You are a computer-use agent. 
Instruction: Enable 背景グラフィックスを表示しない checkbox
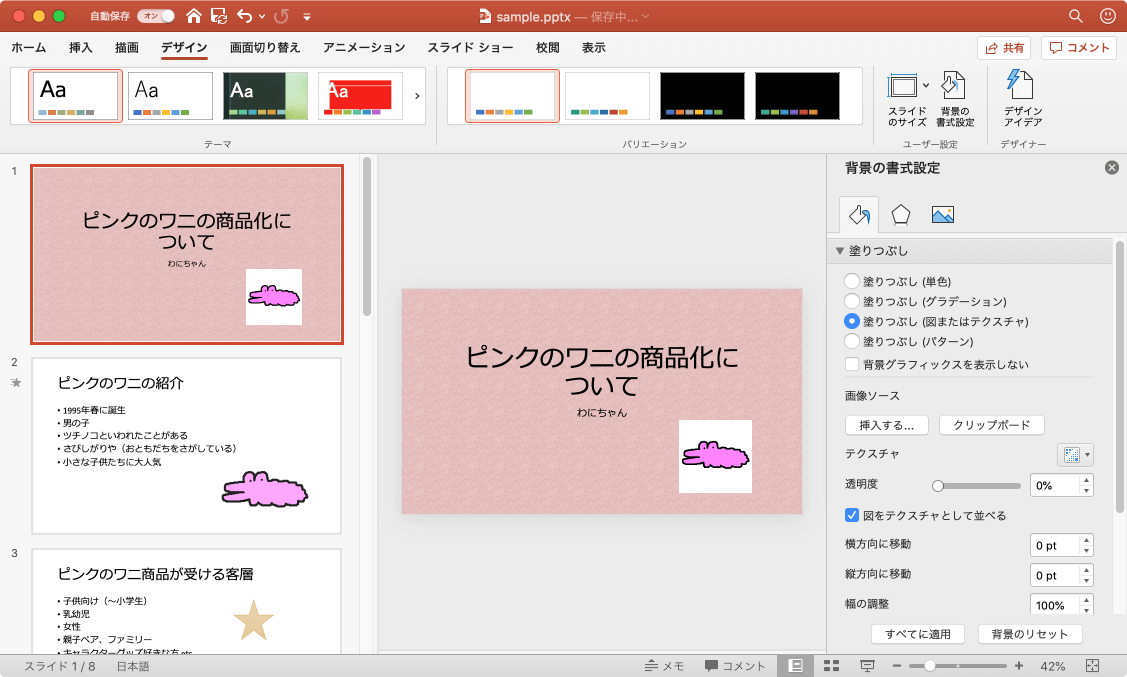852,364
